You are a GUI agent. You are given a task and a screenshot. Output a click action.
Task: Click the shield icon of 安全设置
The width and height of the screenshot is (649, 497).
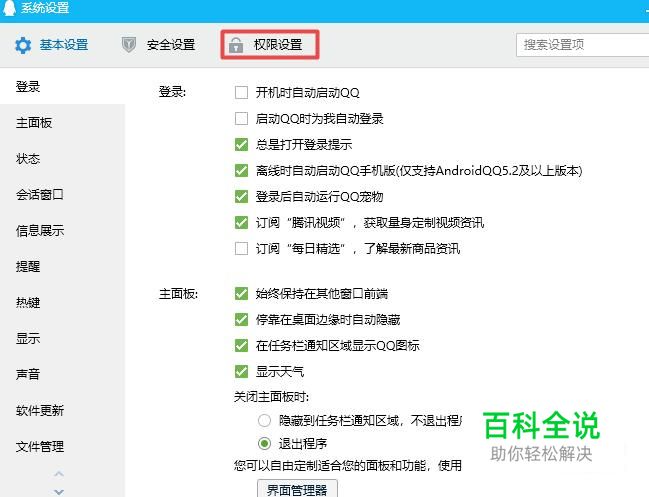129,45
